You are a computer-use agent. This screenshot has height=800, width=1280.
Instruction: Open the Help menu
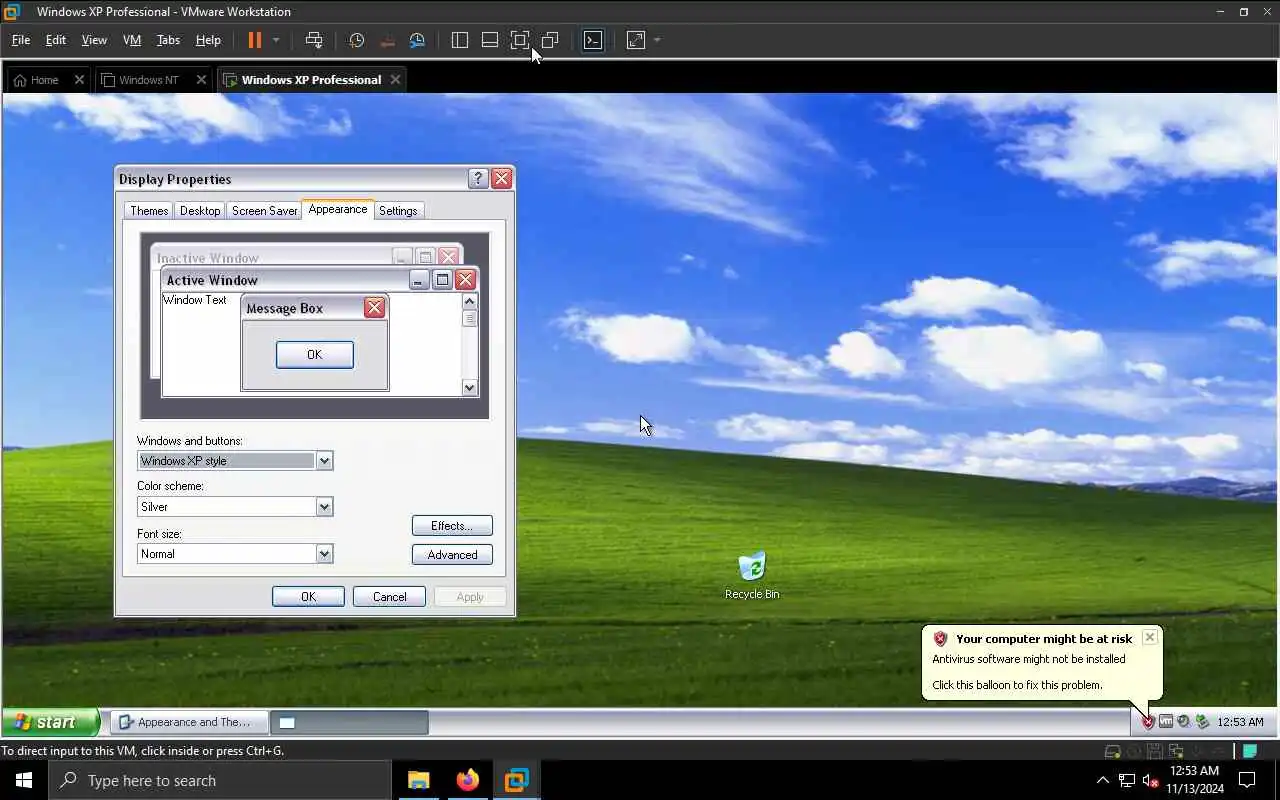[x=208, y=40]
